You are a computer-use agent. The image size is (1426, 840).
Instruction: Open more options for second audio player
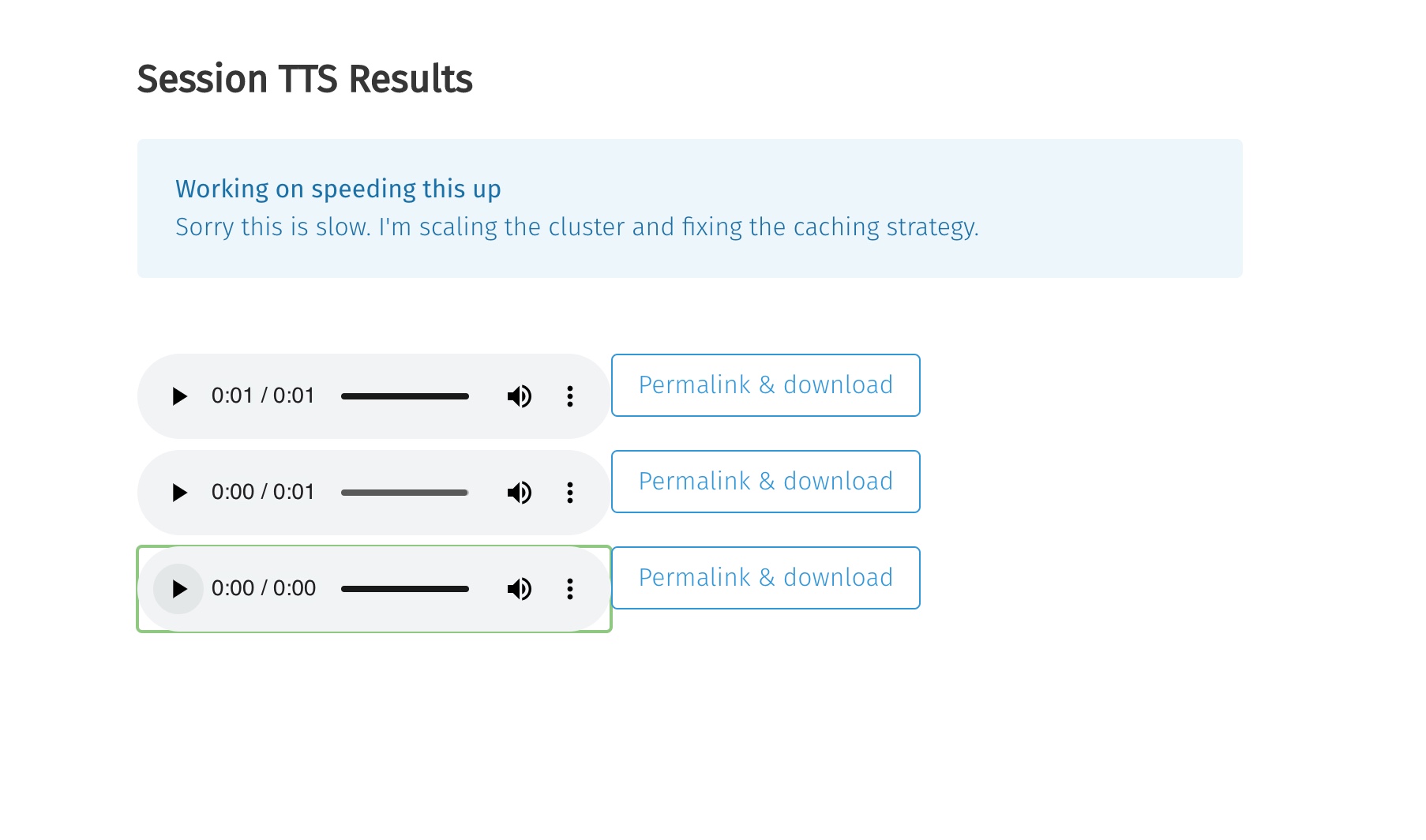(x=570, y=493)
